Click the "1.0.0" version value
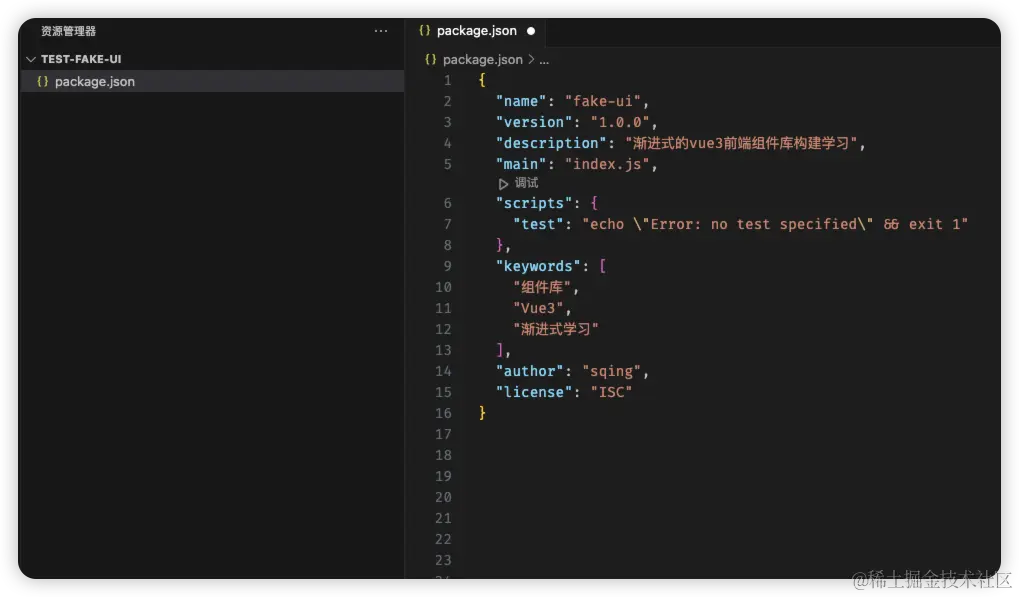Viewport: 1019px width, 597px height. [x=620, y=122]
